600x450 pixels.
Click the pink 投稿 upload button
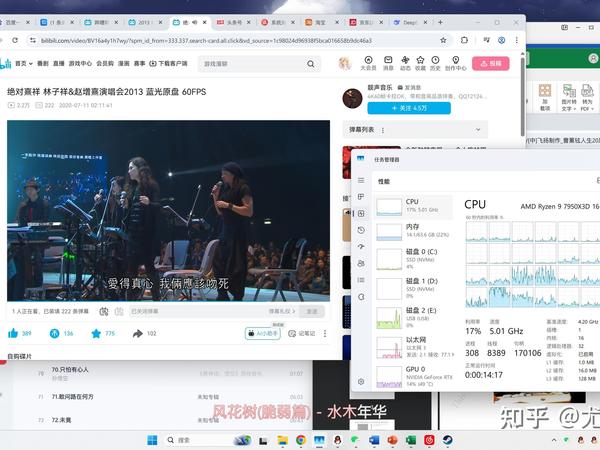491,64
